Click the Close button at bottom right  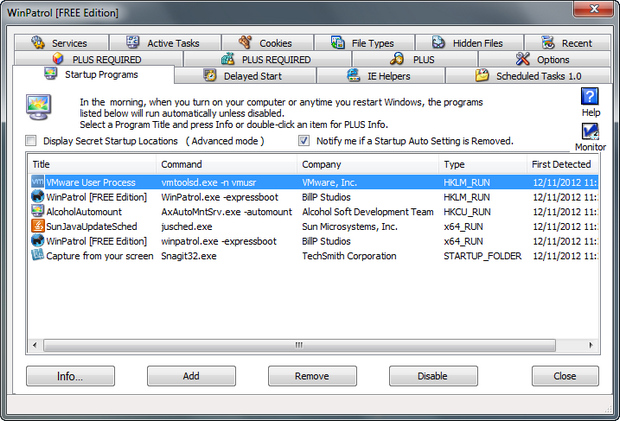pyautogui.click(x=565, y=376)
